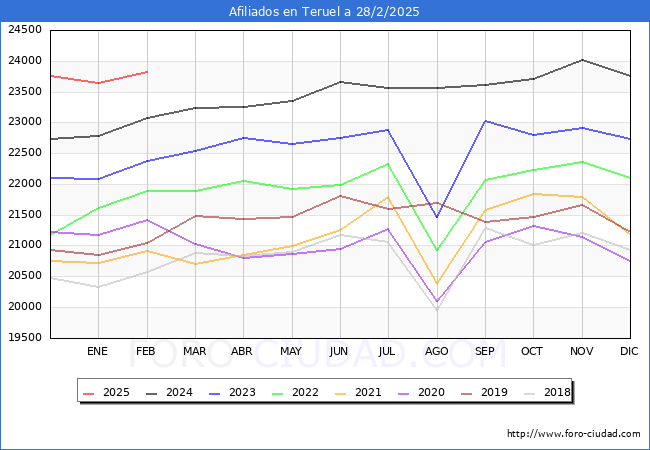Click the 24000 y-axis value
650x450 pixels.
tap(25, 61)
